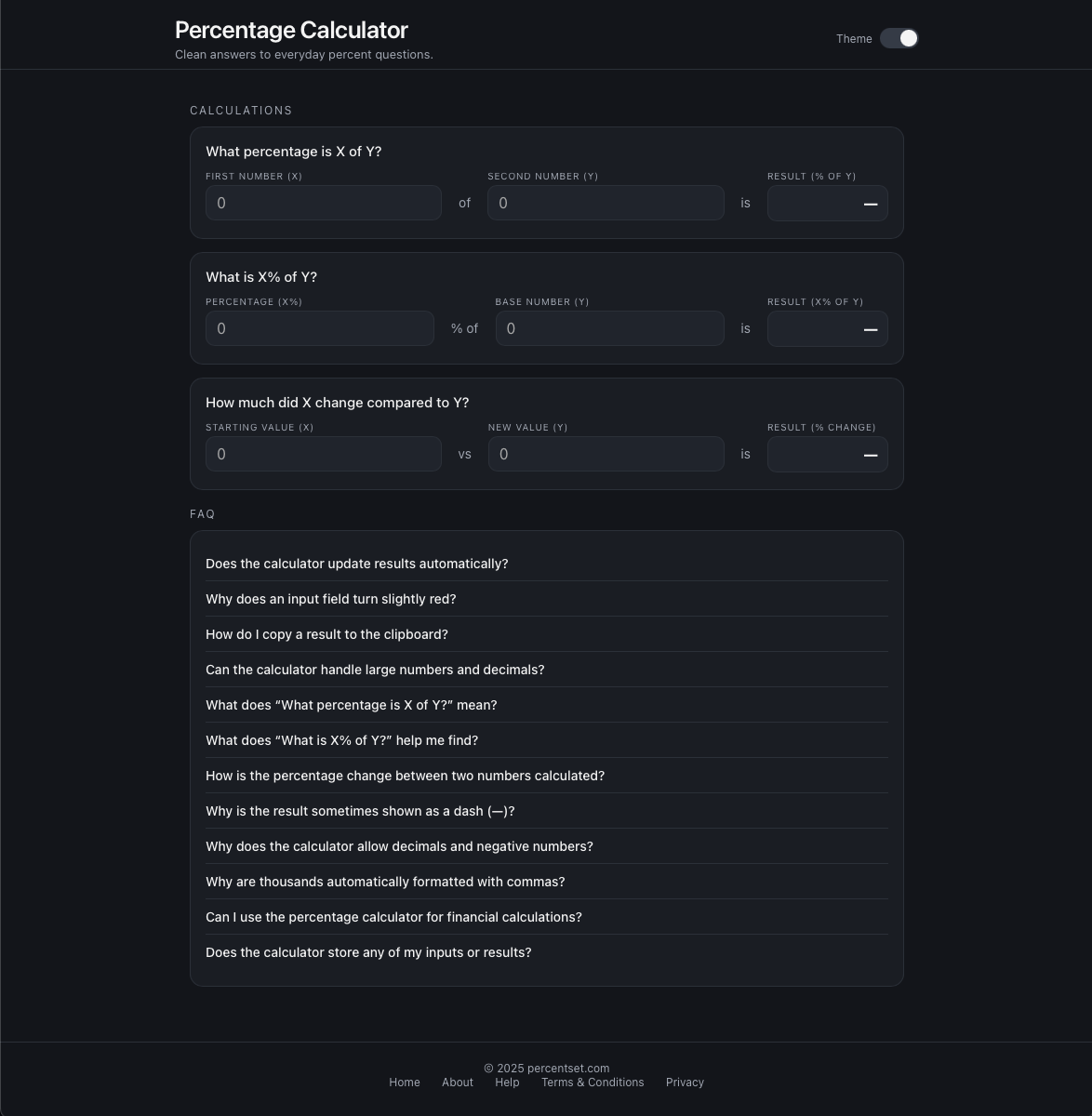Expand FAQ about large numbers and decimals
The height and width of the screenshot is (1116, 1092).
click(547, 670)
